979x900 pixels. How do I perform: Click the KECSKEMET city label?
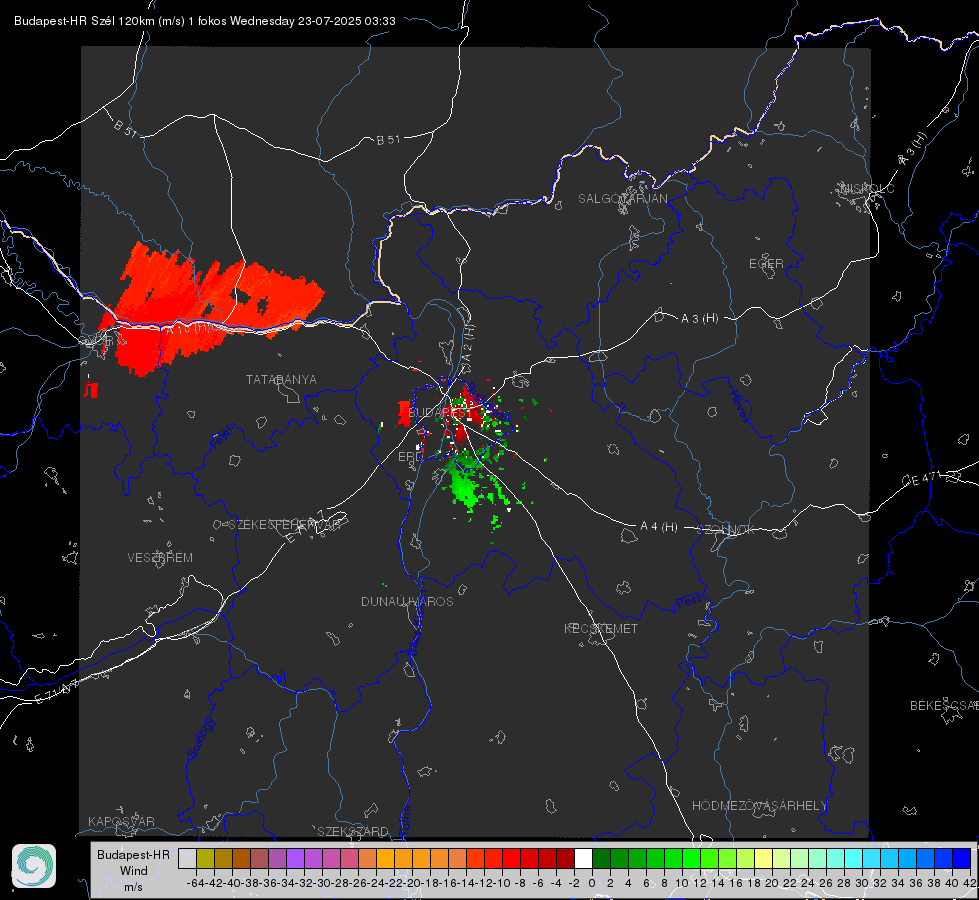coord(601,629)
